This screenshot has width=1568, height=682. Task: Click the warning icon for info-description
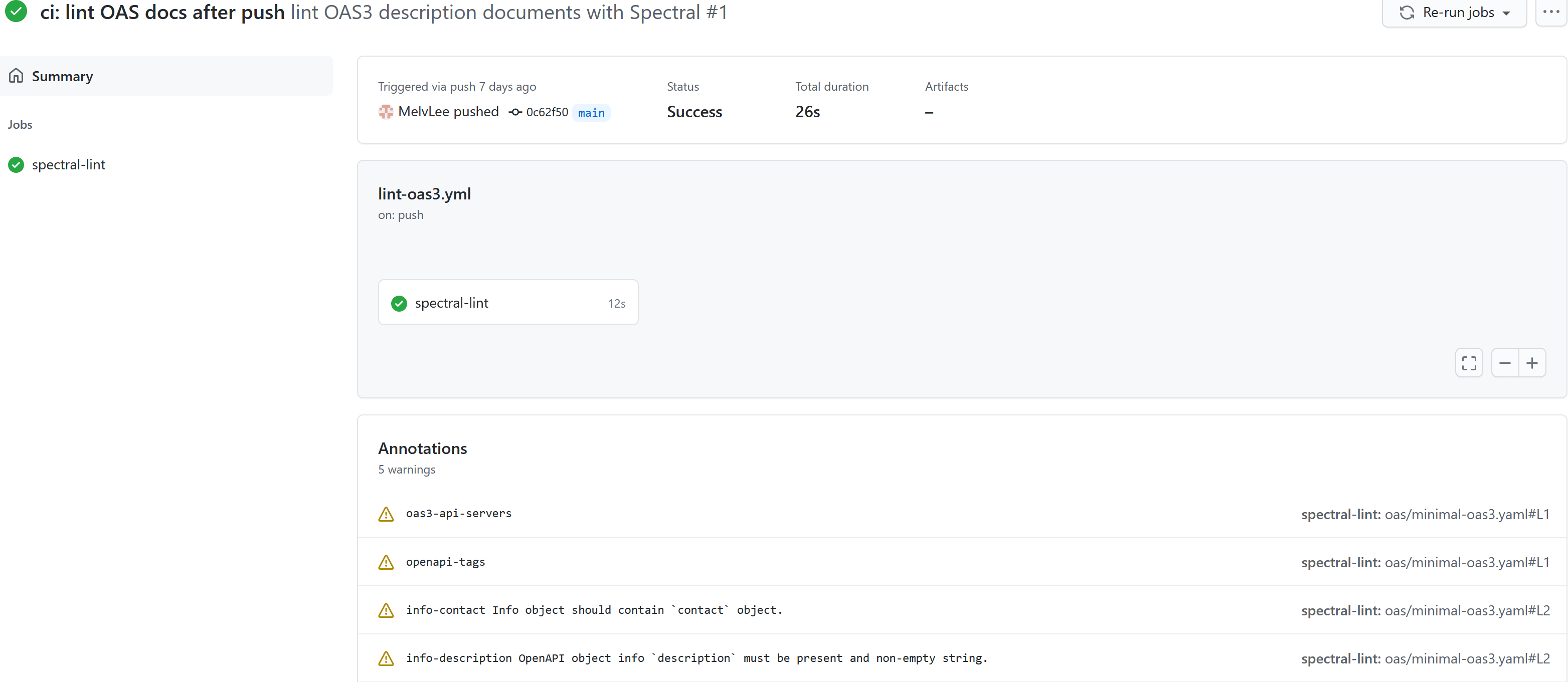[386, 658]
